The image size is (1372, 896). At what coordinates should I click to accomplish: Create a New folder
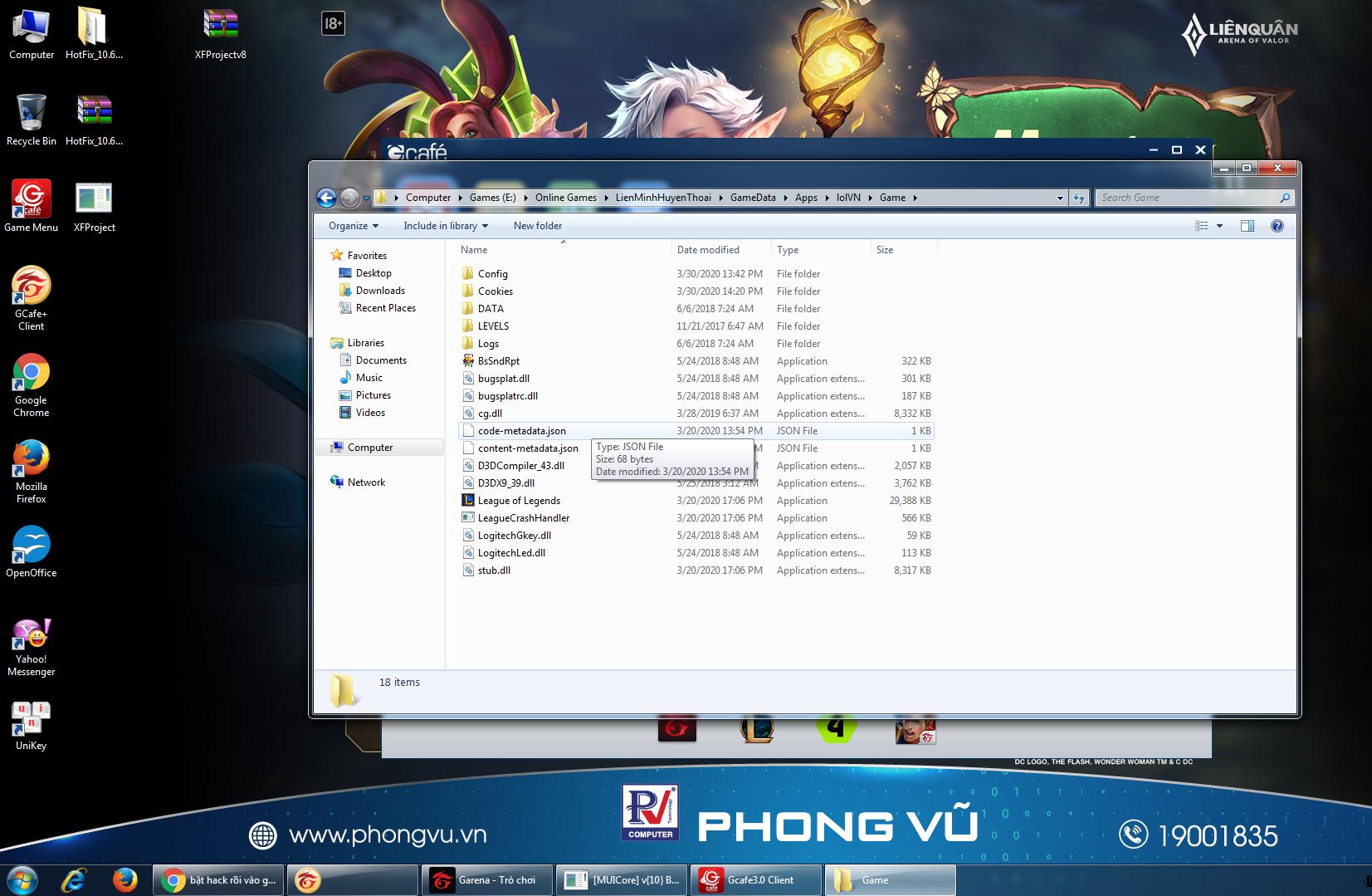538,226
